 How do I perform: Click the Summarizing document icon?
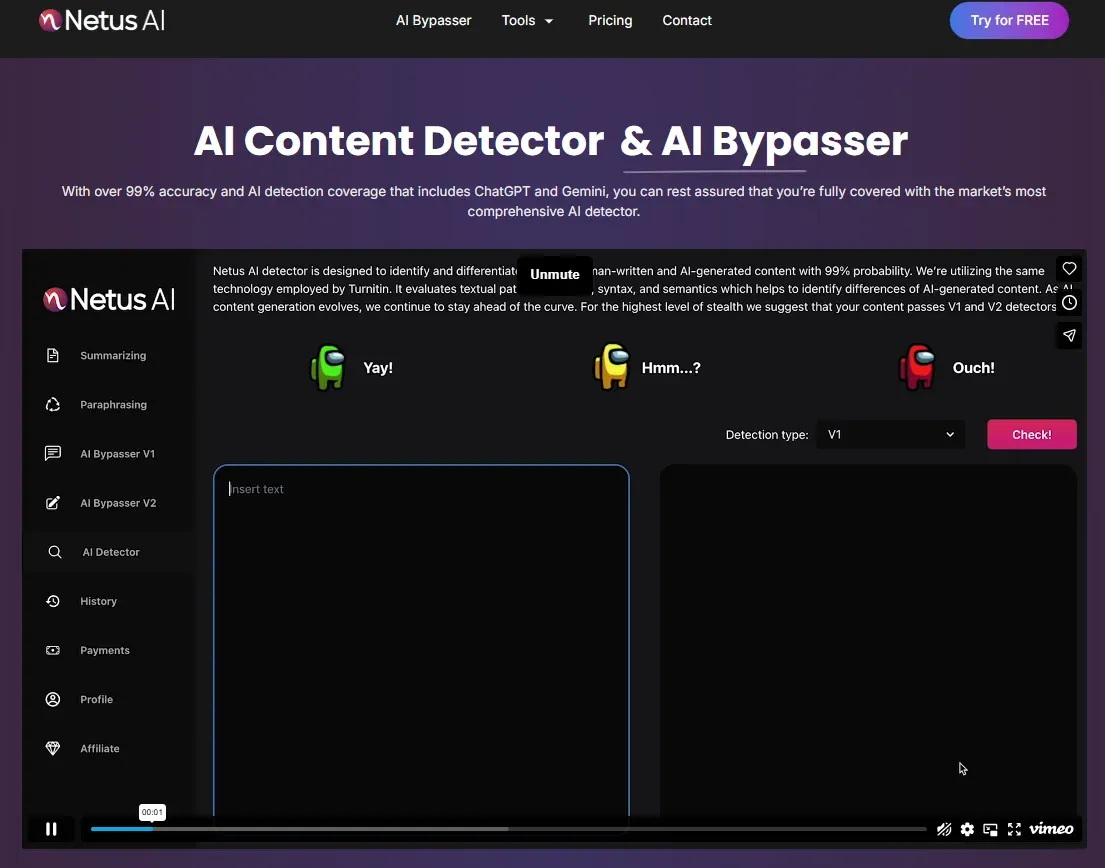click(53, 355)
